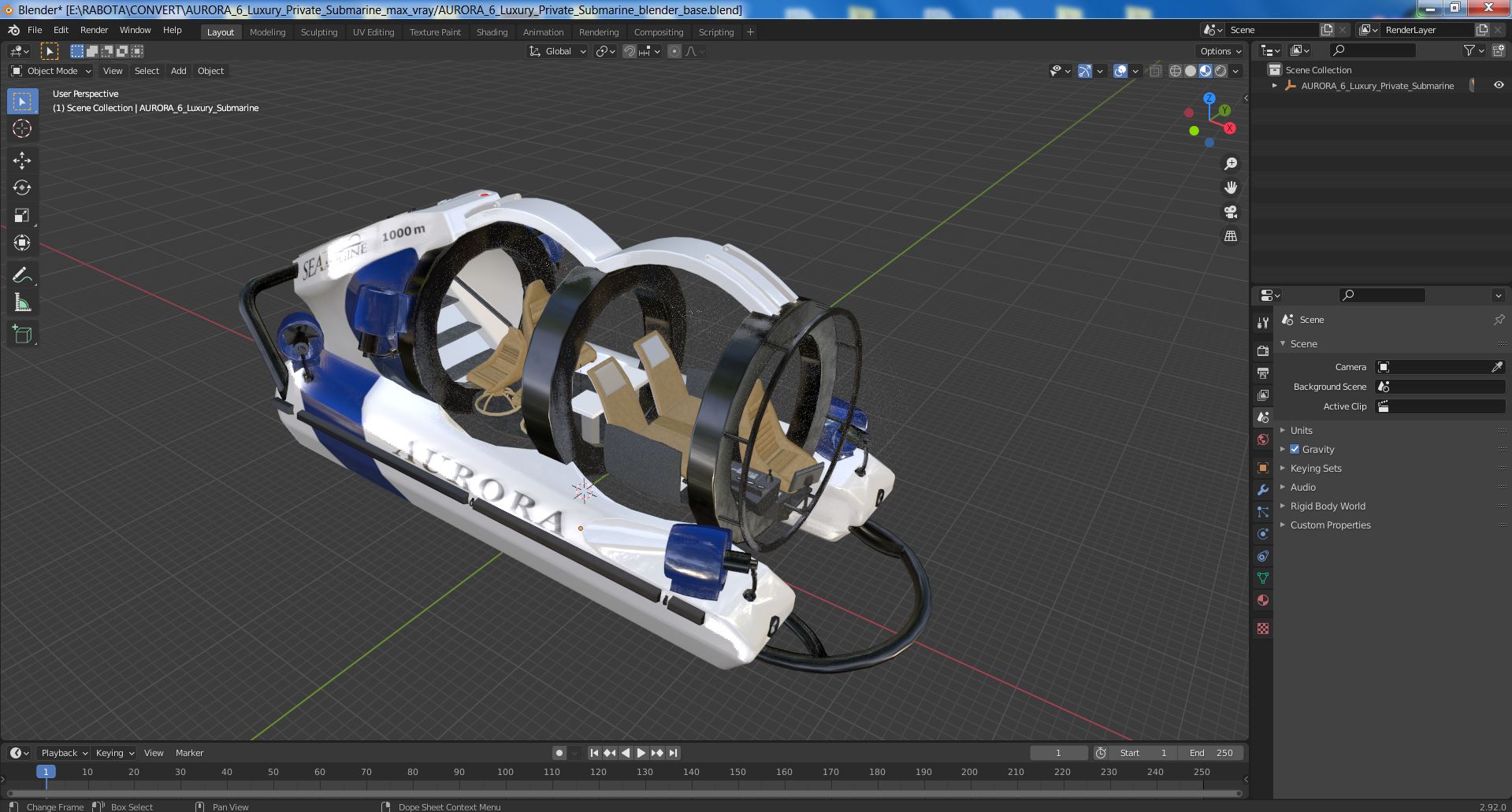Image resolution: width=1512 pixels, height=812 pixels.
Task: Switch to material preview shading
Action: pos(1206,71)
